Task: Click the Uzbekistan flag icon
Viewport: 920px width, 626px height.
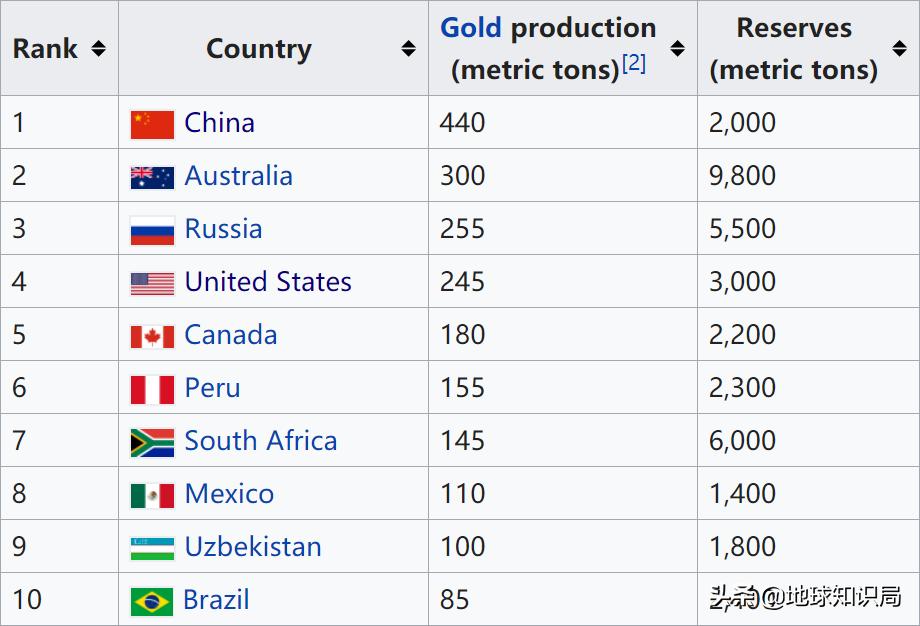Action: 152,548
